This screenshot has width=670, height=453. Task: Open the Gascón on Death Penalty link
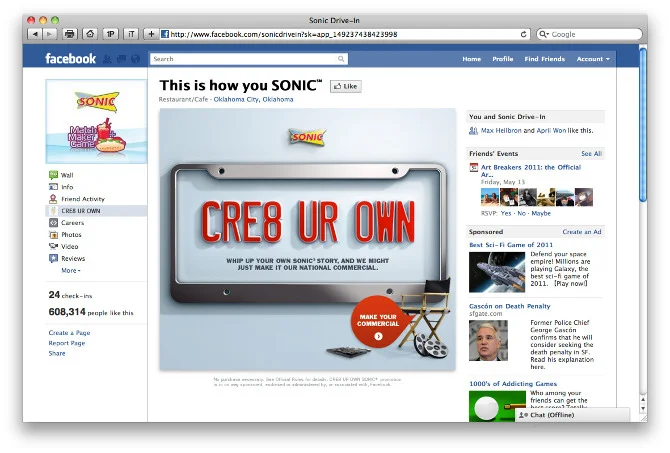[x=509, y=306]
